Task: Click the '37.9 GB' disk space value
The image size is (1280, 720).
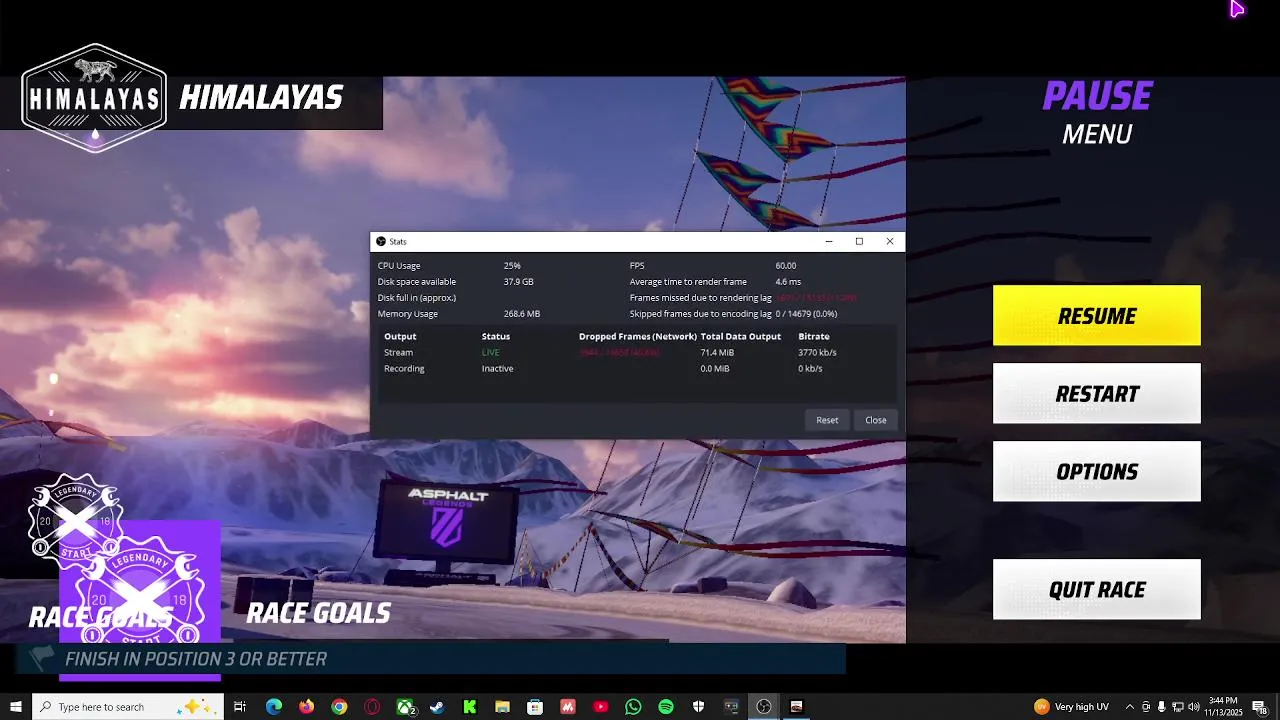Action: (518, 282)
